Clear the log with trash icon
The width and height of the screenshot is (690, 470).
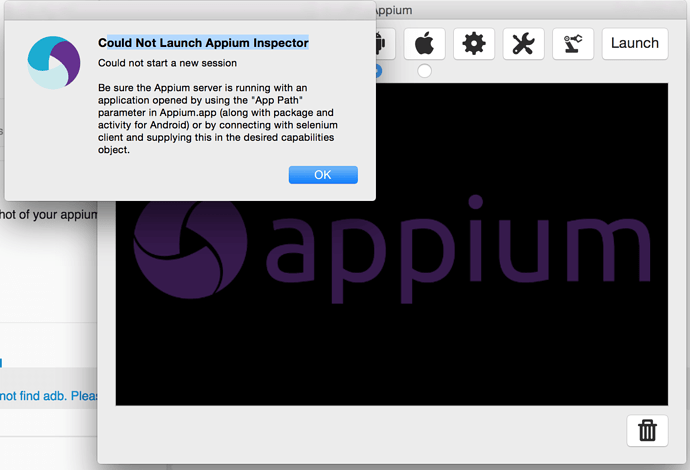tap(647, 430)
